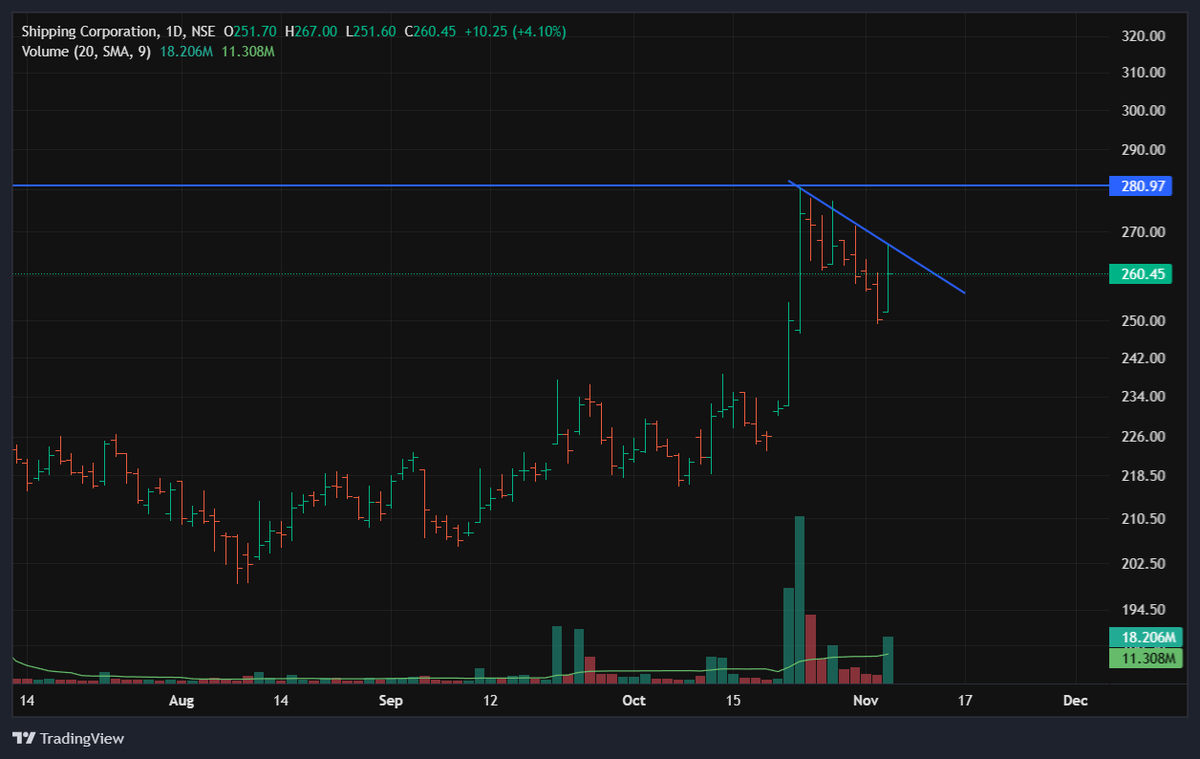Click the 202.50 price axis label
The height and width of the screenshot is (759, 1200).
(x=1144, y=564)
